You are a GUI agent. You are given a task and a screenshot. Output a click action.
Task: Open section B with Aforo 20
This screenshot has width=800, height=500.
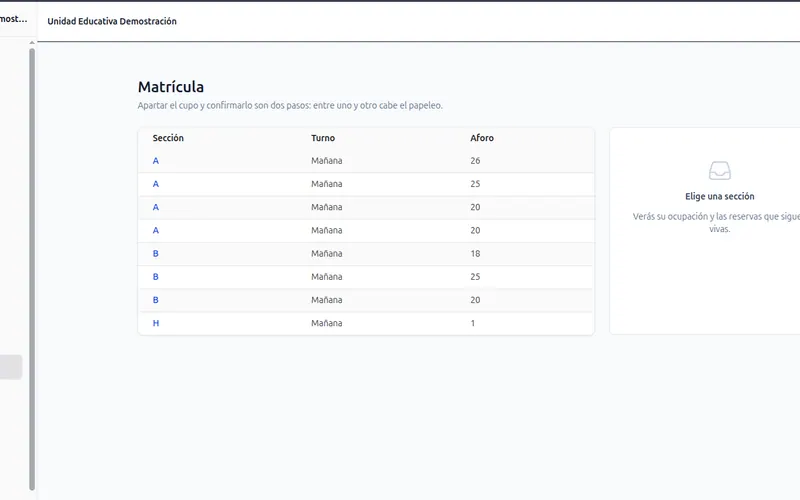click(156, 300)
